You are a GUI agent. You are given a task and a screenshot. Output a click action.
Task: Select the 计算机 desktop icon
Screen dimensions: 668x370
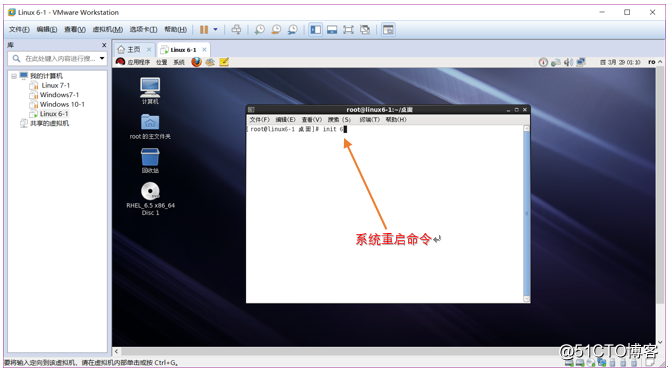point(150,91)
